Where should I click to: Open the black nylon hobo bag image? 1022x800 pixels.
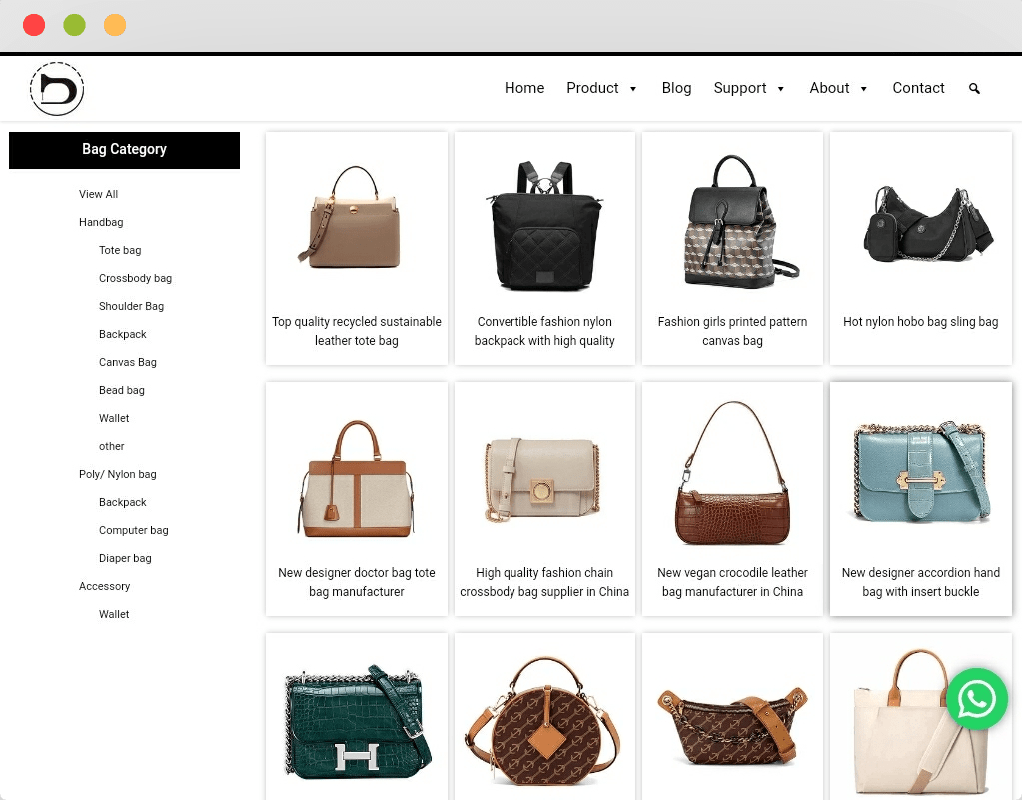(x=927, y=224)
